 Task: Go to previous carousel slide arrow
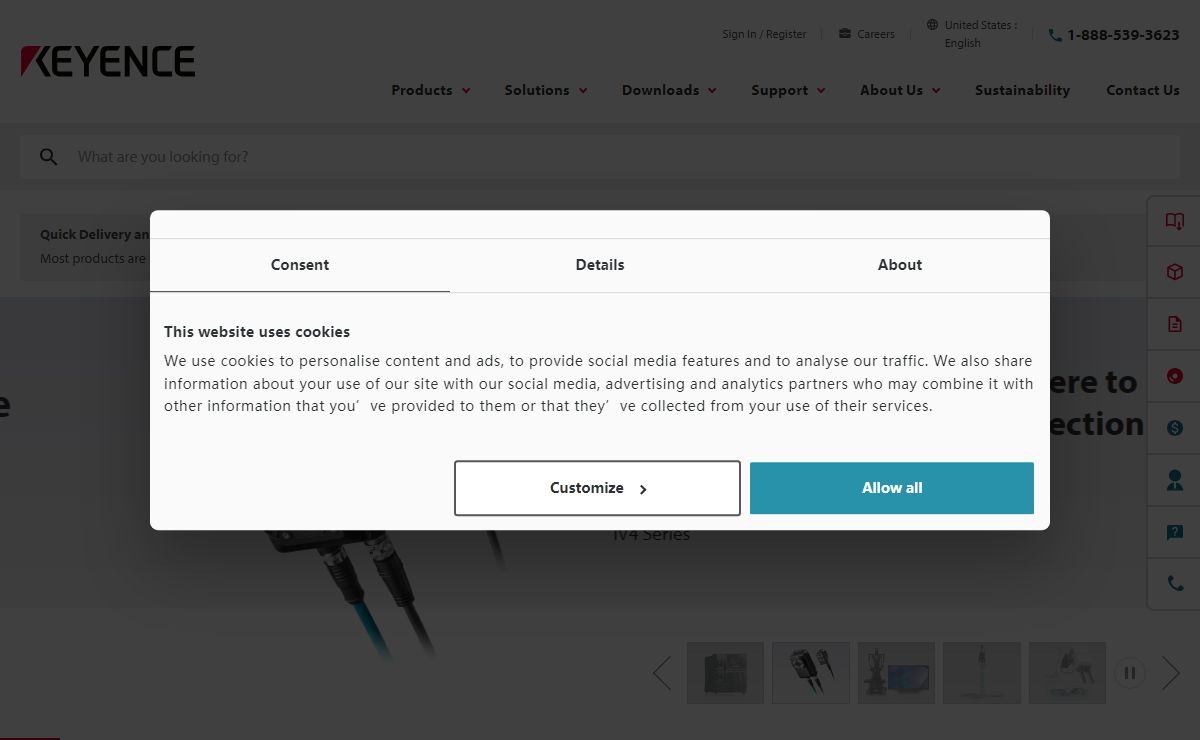tap(662, 673)
